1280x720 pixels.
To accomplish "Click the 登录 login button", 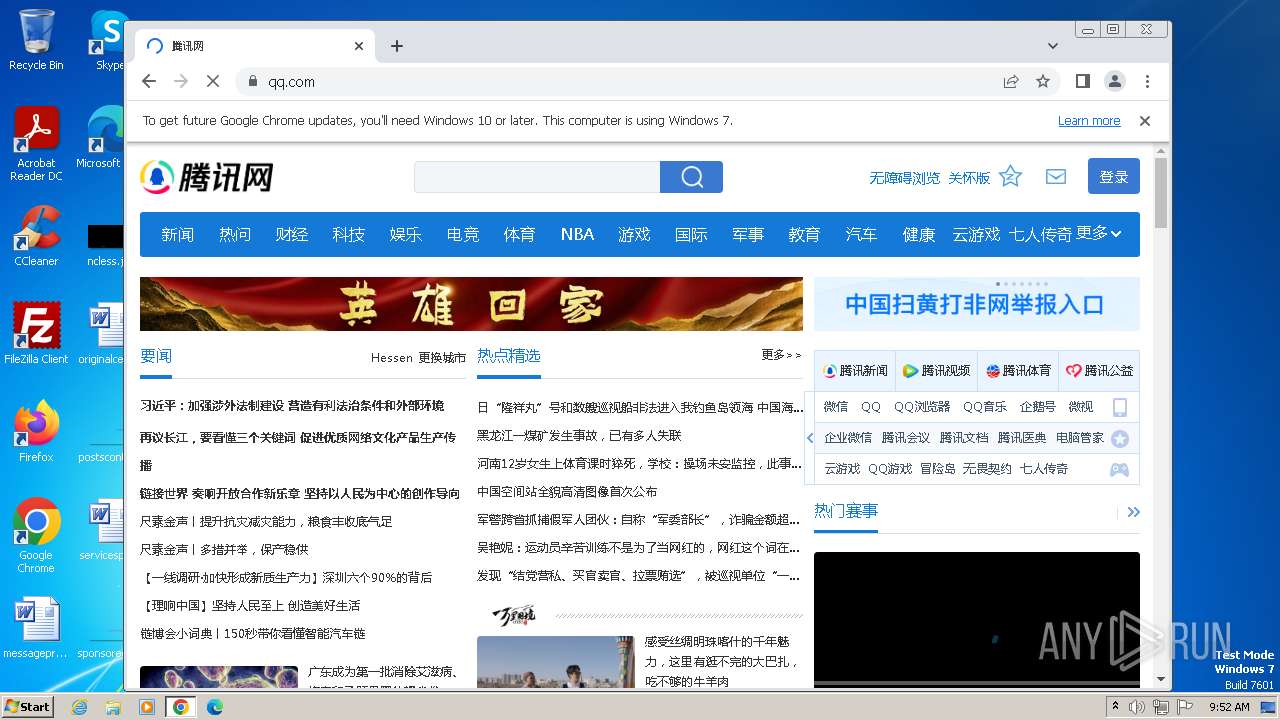I will click(1114, 176).
